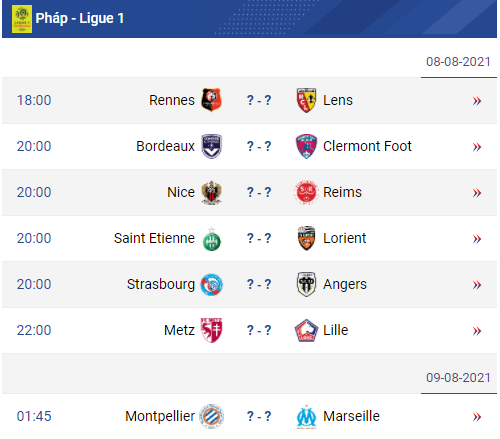The image size is (500, 439).
Task: Click the Saint Etienne vs Lorient score
Action: [x=259, y=238]
